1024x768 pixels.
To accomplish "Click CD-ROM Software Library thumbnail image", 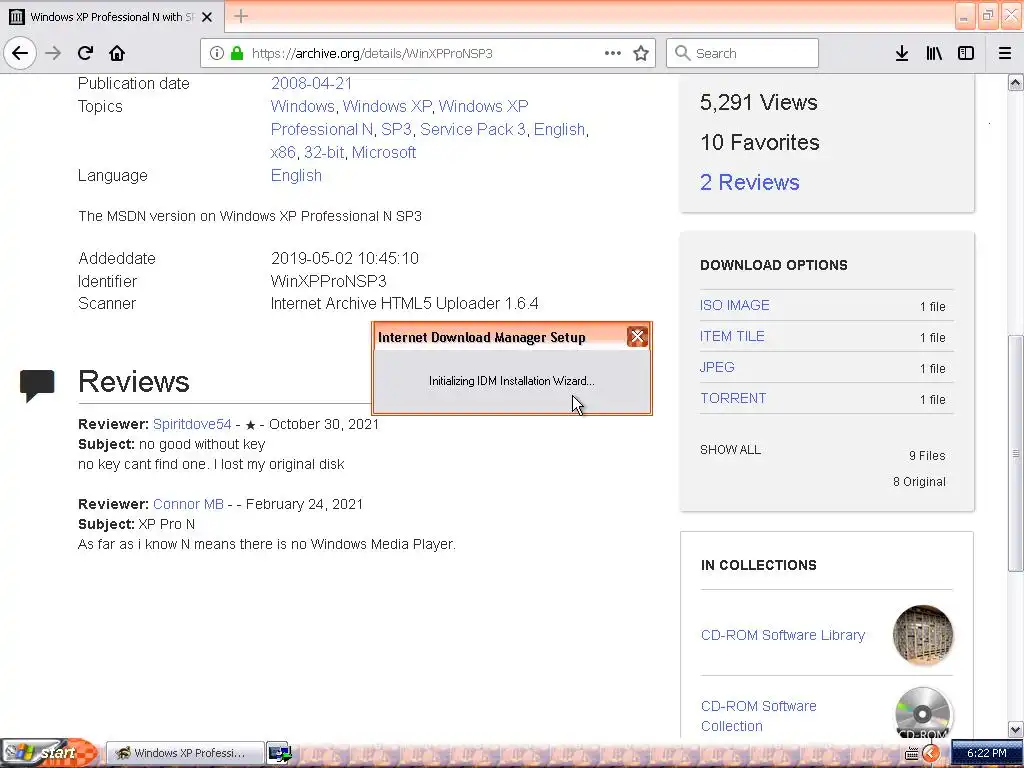I will 923,635.
